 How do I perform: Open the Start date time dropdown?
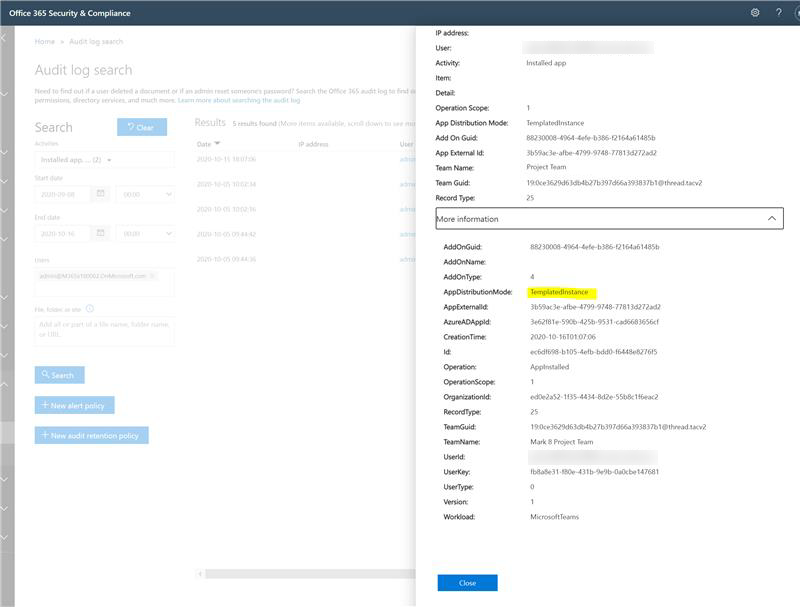(x=146, y=194)
